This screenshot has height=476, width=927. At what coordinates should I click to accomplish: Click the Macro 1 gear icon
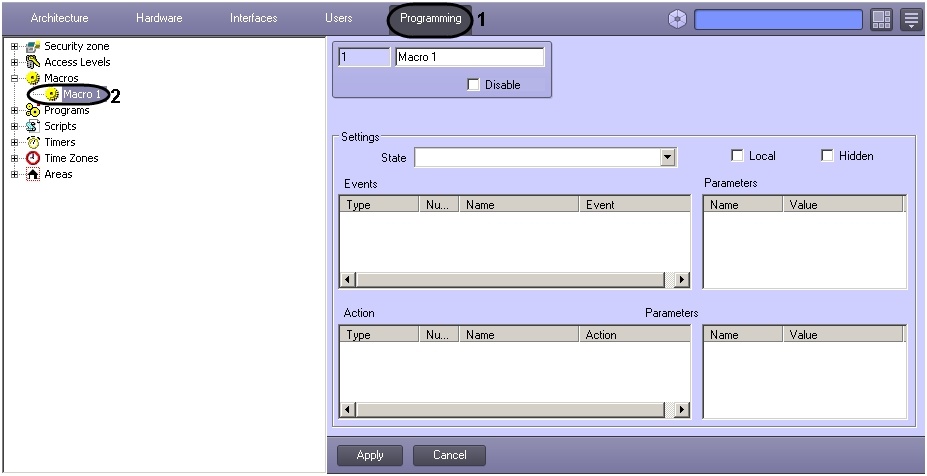coord(52,94)
